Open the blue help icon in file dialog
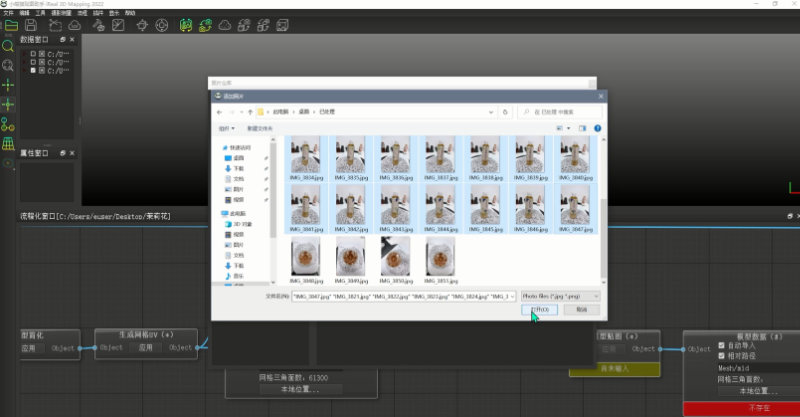The width and height of the screenshot is (800, 417). coord(597,128)
